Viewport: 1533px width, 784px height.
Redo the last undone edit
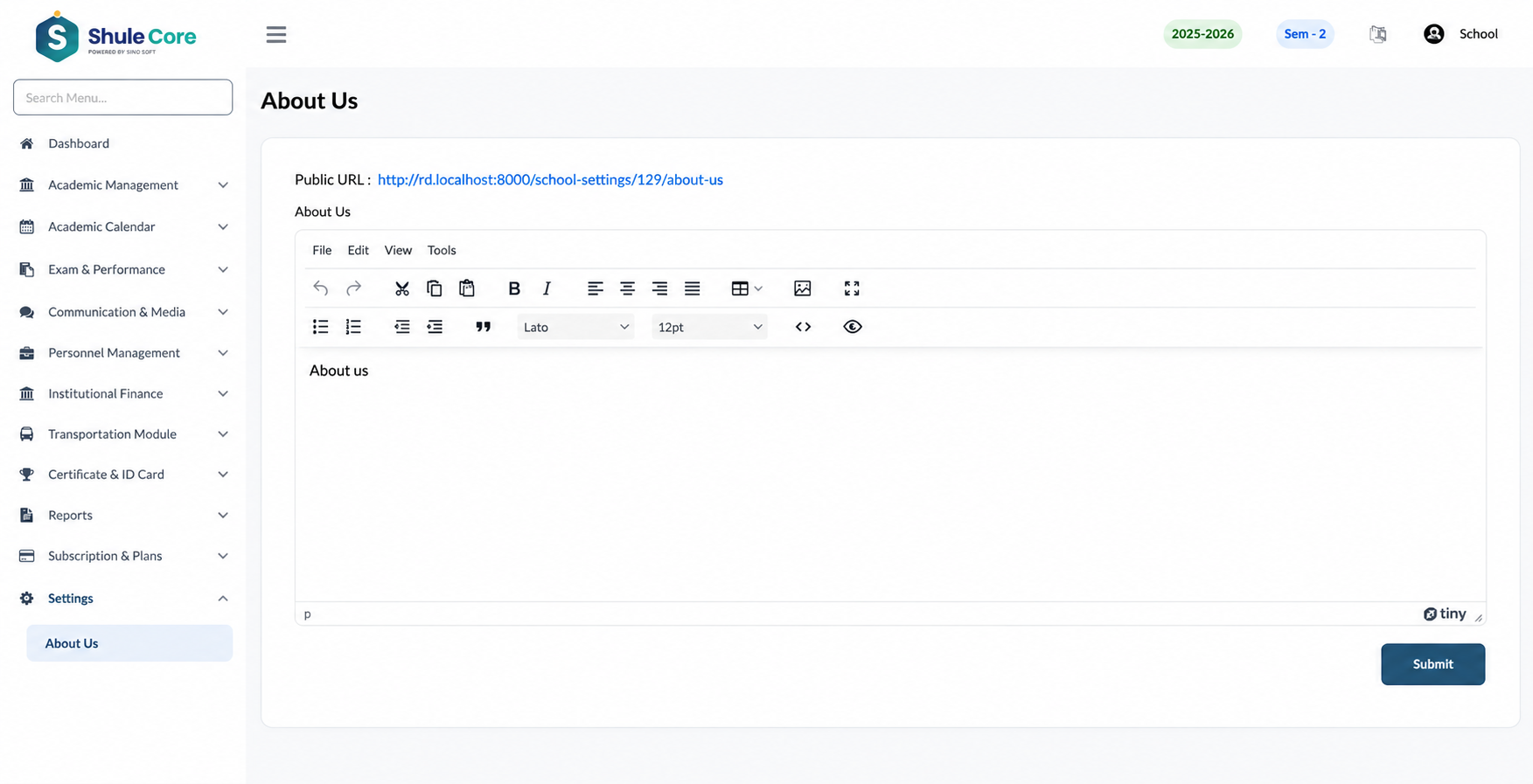pos(353,288)
